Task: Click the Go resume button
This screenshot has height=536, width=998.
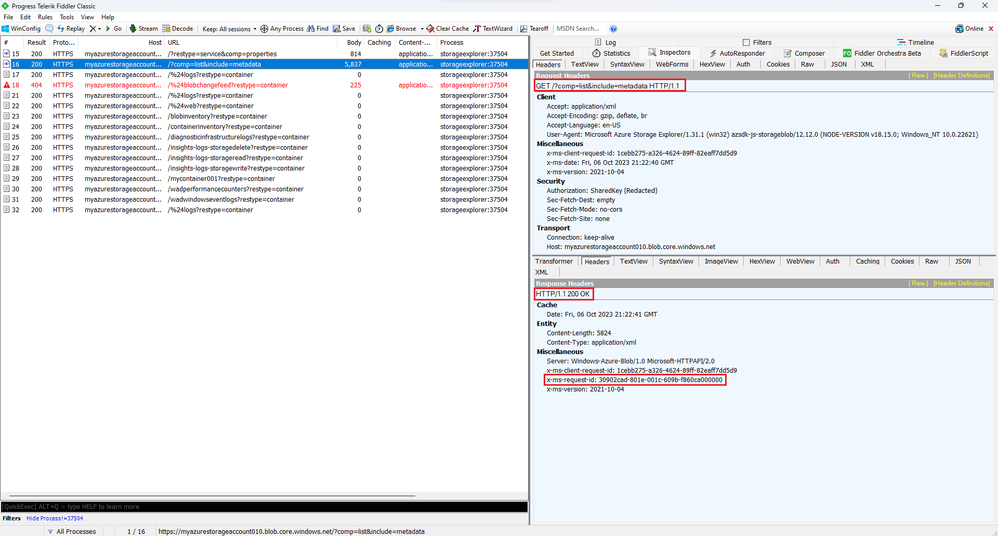Action: click(113, 29)
